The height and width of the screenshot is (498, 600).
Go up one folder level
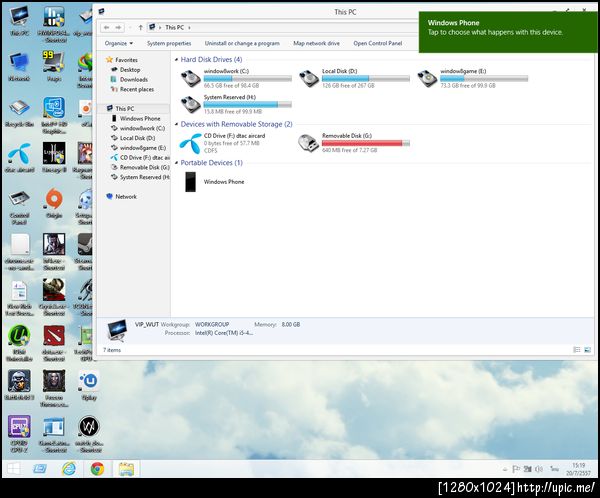pyautogui.click(x=140, y=28)
